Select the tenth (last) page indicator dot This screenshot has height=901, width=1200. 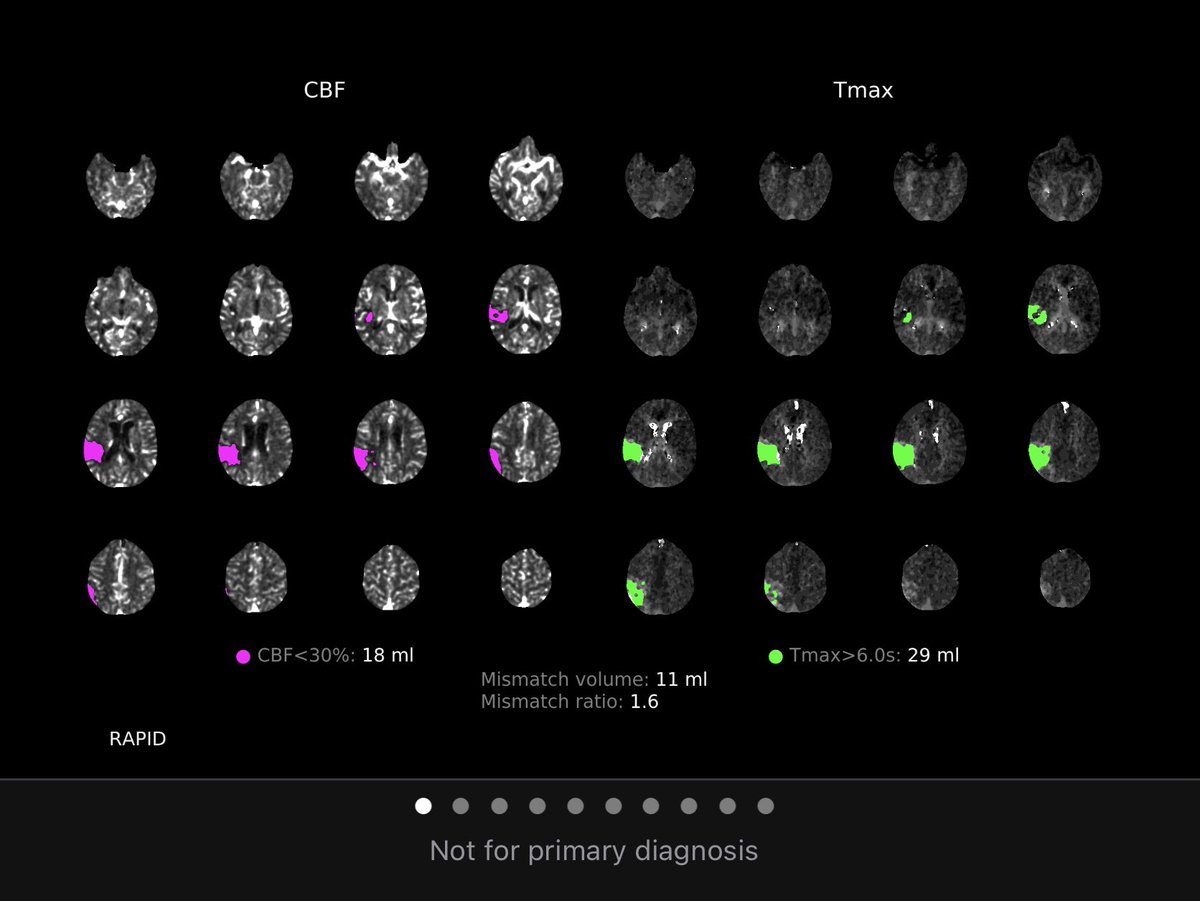[x=765, y=806]
